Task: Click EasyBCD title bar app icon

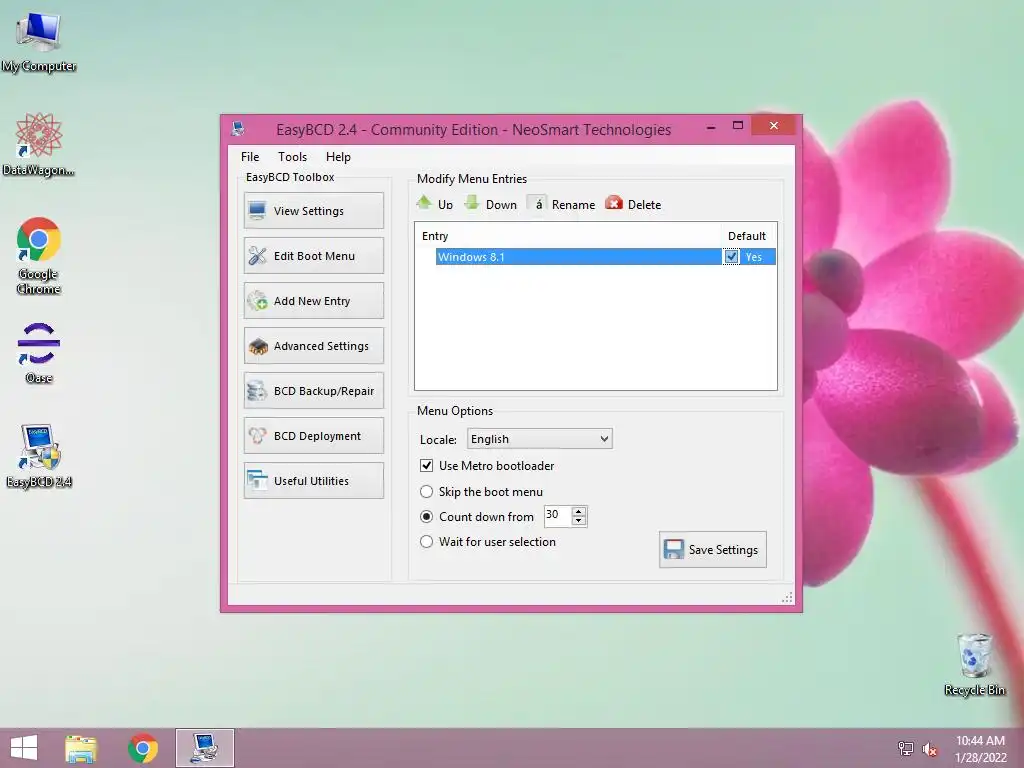Action: (238, 129)
